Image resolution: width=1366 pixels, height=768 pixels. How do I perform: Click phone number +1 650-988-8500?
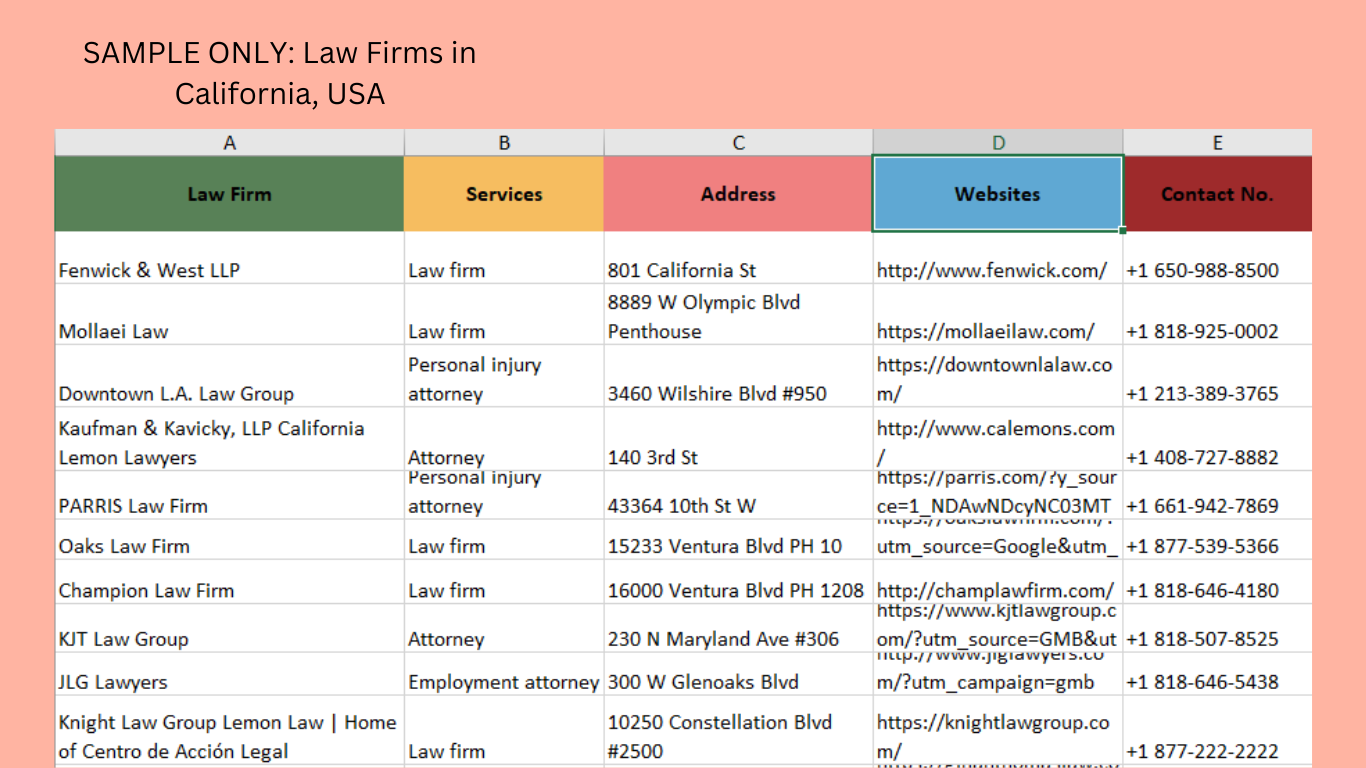coord(1202,270)
